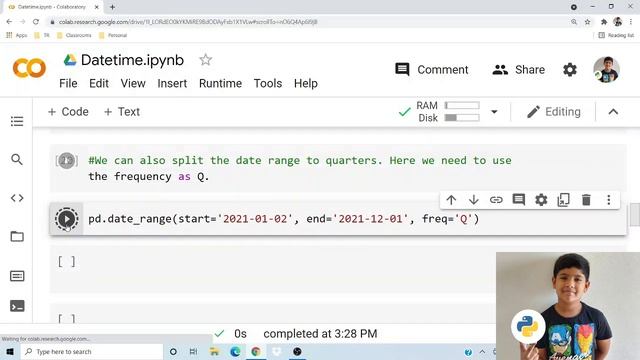
Task: Open more cell actions menu
Action: click(x=609, y=200)
